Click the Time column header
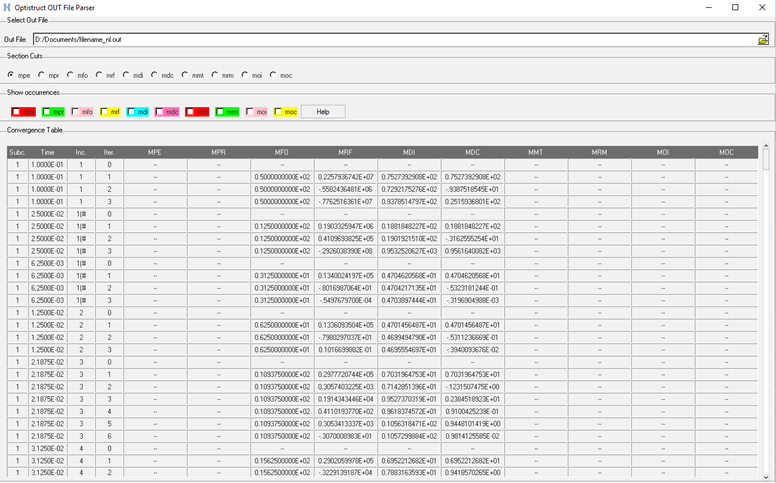 point(47,152)
